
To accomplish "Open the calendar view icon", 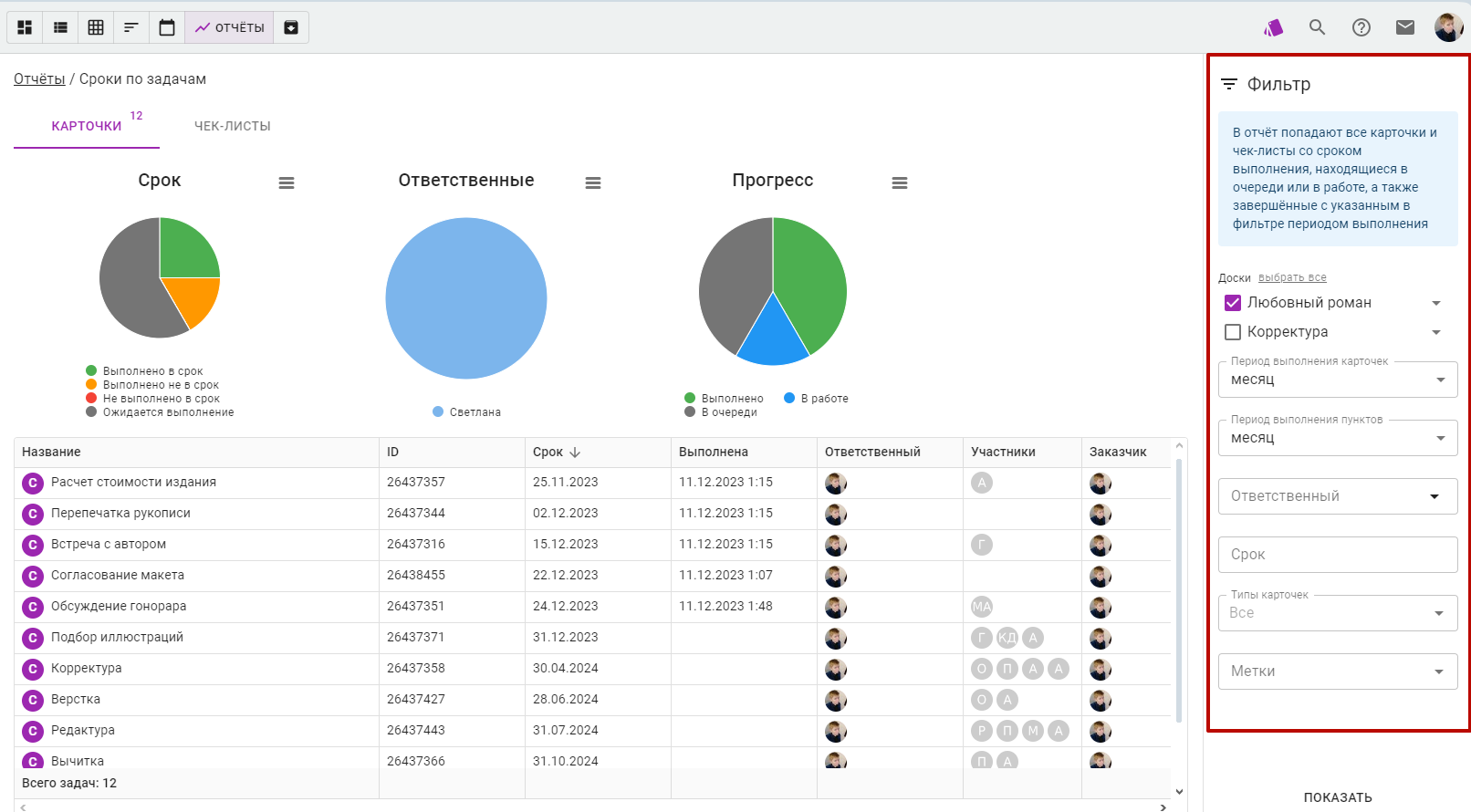I will pyautogui.click(x=167, y=27).
